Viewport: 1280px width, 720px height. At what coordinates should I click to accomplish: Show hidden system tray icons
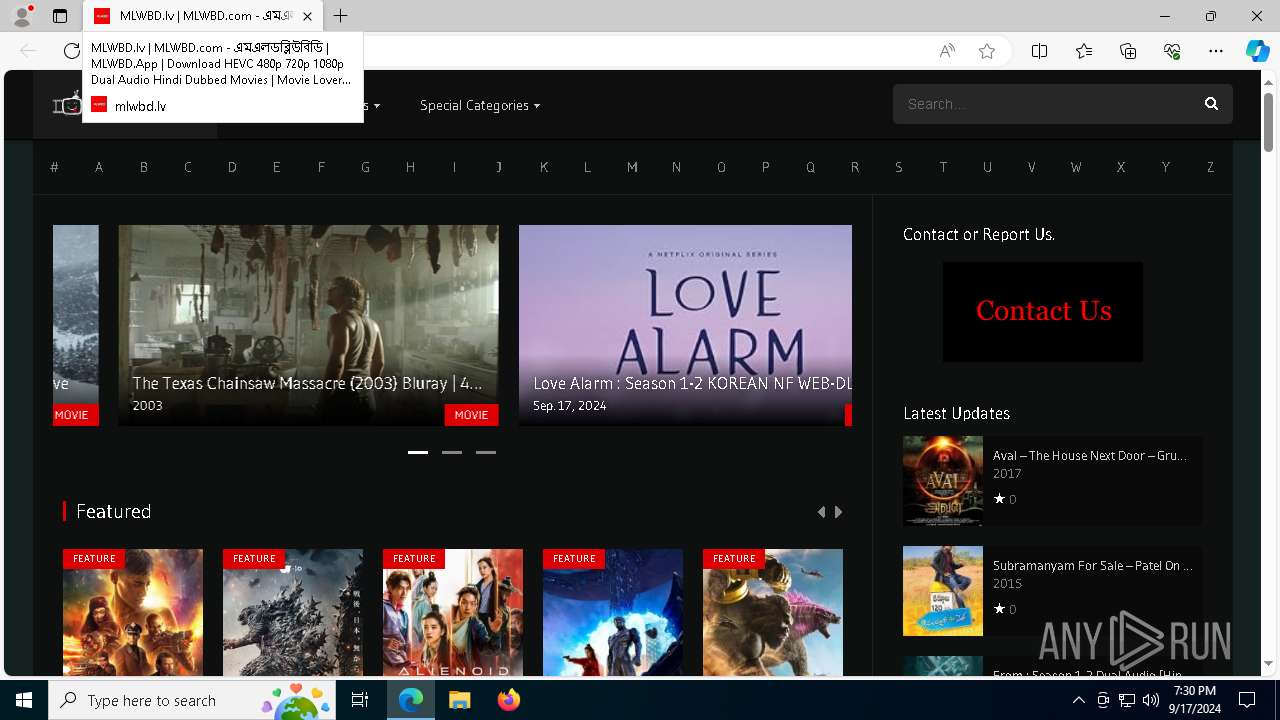click(x=1078, y=700)
